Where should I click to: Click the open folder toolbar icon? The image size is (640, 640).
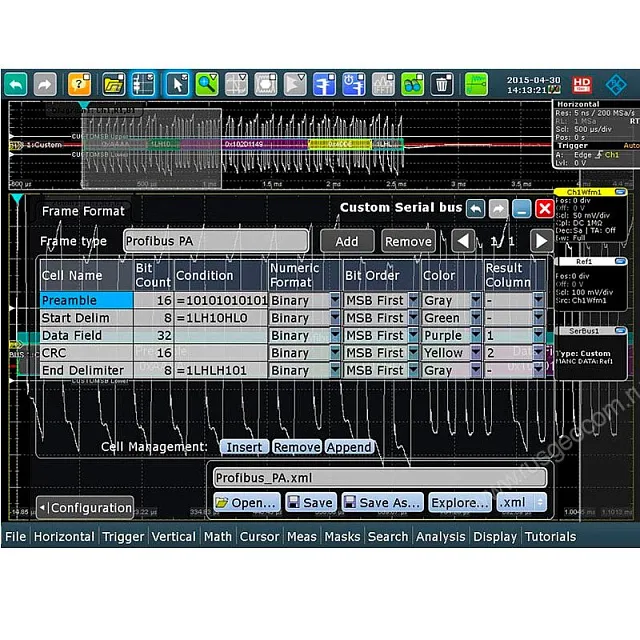pyautogui.click(x=113, y=84)
